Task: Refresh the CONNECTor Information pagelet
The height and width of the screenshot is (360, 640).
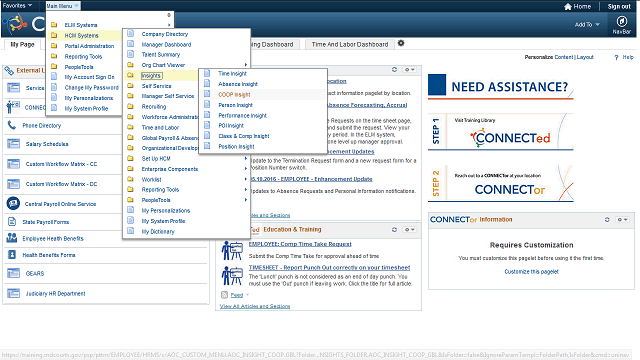Action: coord(607,220)
